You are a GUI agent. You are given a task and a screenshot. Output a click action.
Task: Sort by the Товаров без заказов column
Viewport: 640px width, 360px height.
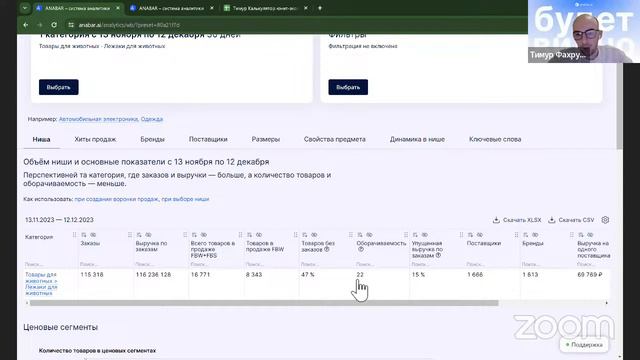pos(304,235)
